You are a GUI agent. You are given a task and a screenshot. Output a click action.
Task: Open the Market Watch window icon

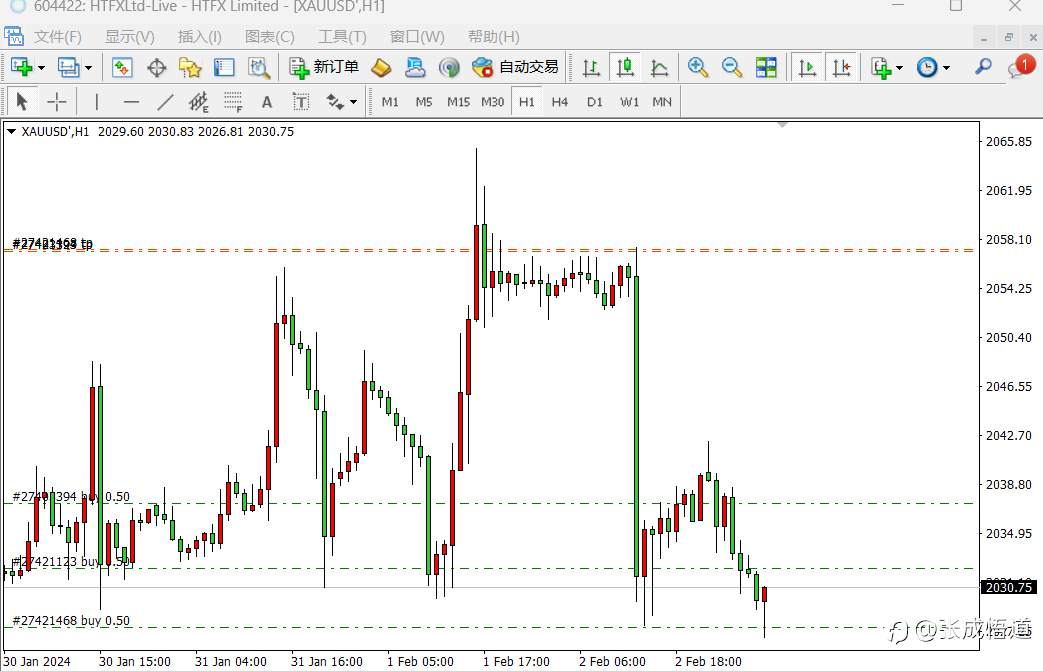(122, 67)
